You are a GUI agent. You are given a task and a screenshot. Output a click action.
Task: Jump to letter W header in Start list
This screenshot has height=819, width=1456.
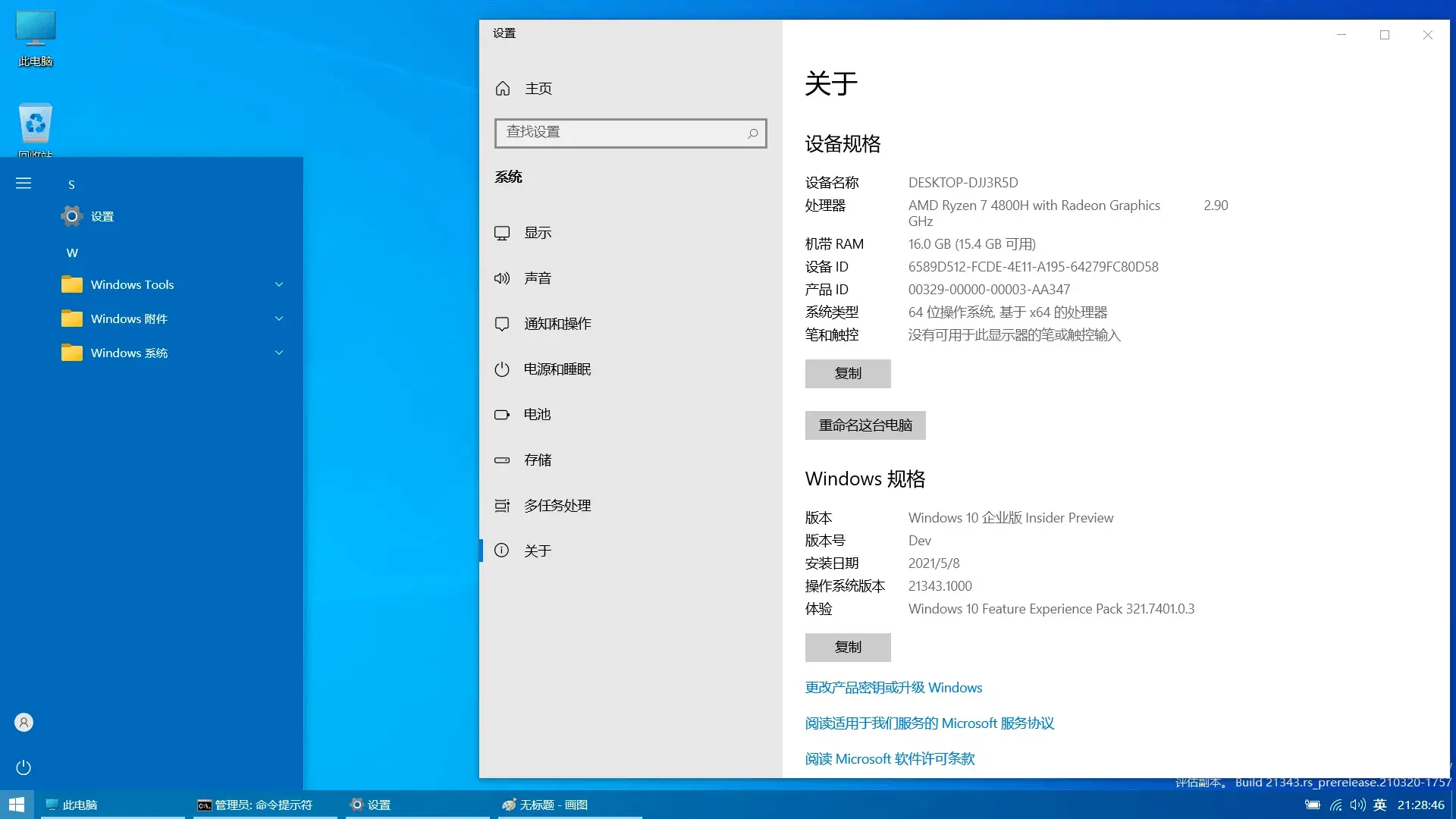(72, 253)
